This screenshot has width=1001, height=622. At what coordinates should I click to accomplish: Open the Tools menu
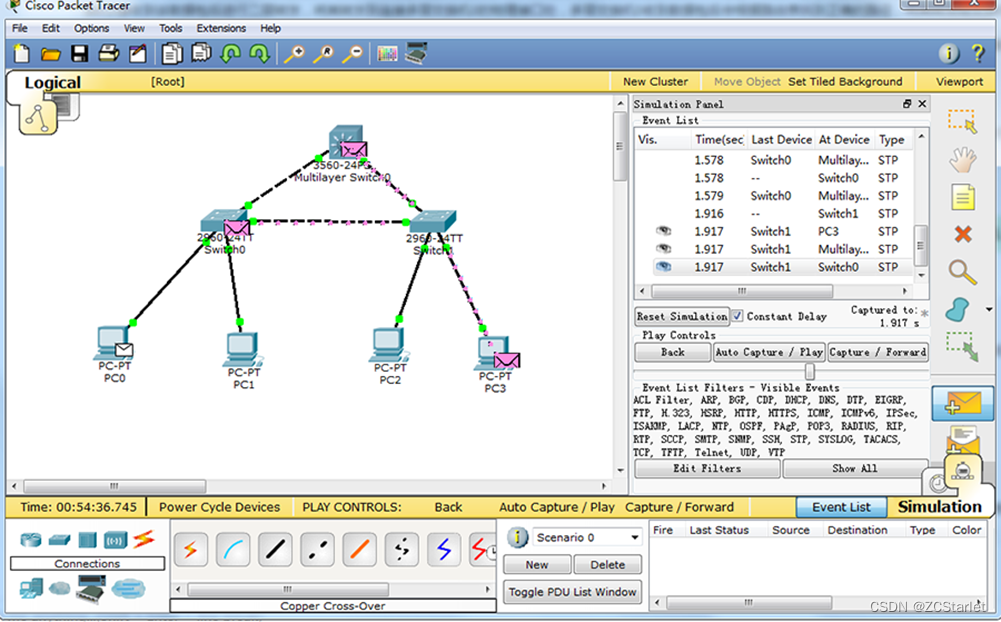coord(170,28)
